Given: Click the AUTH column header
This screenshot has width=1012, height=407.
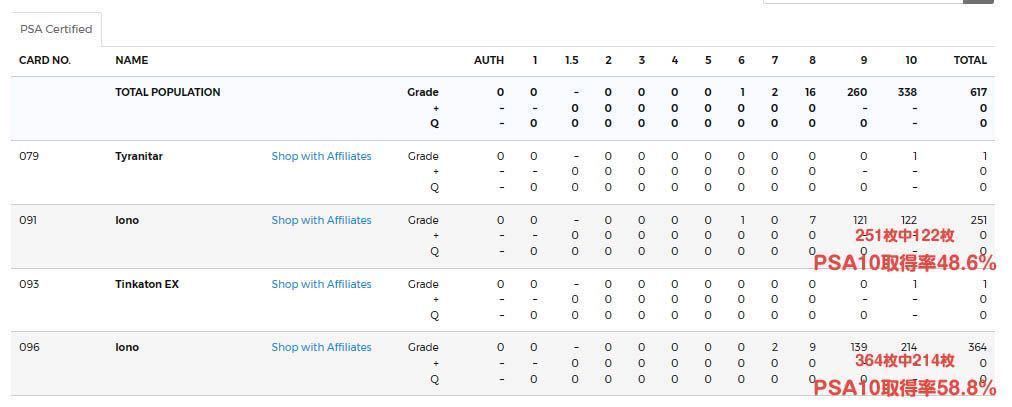Looking at the screenshot, I should tap(489, 60).
